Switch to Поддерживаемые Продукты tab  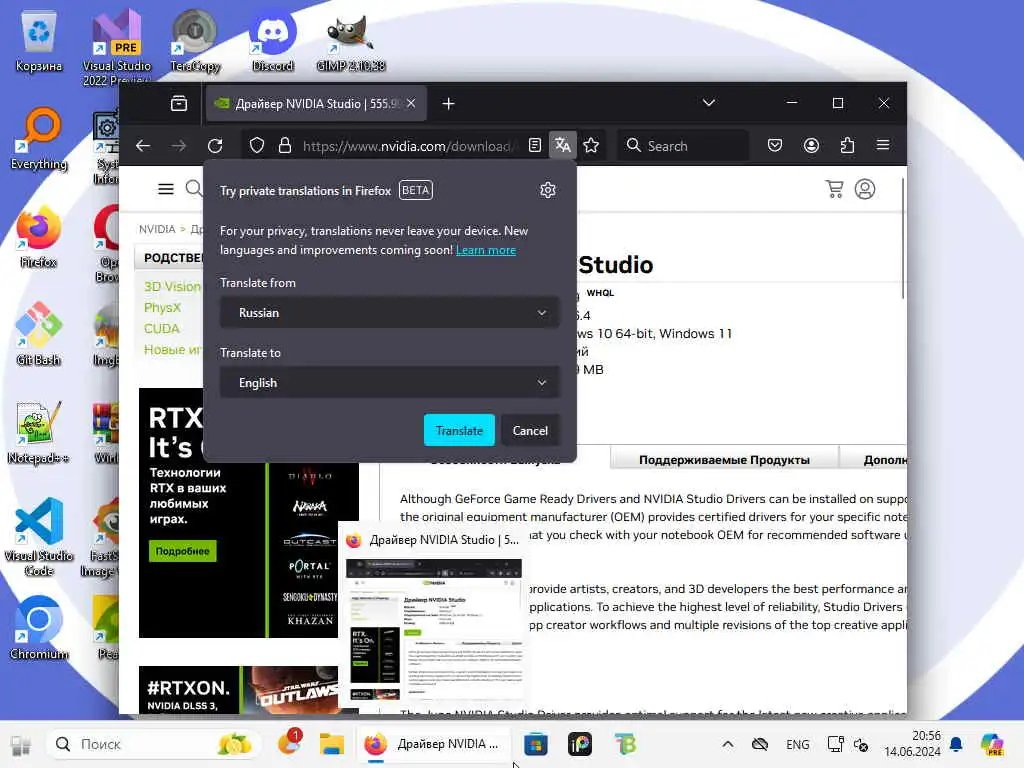click(724, 460)
